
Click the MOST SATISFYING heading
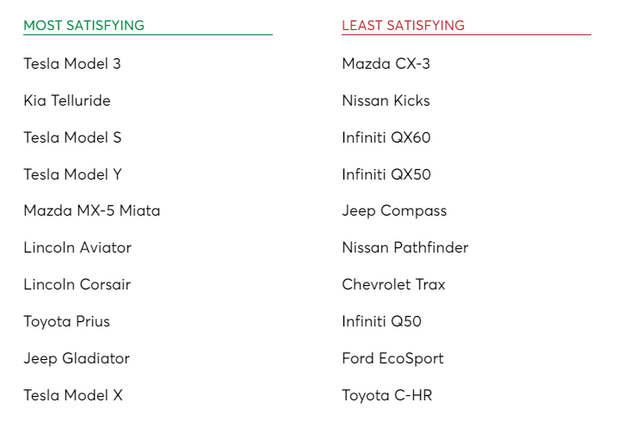(x=84, y=25)
